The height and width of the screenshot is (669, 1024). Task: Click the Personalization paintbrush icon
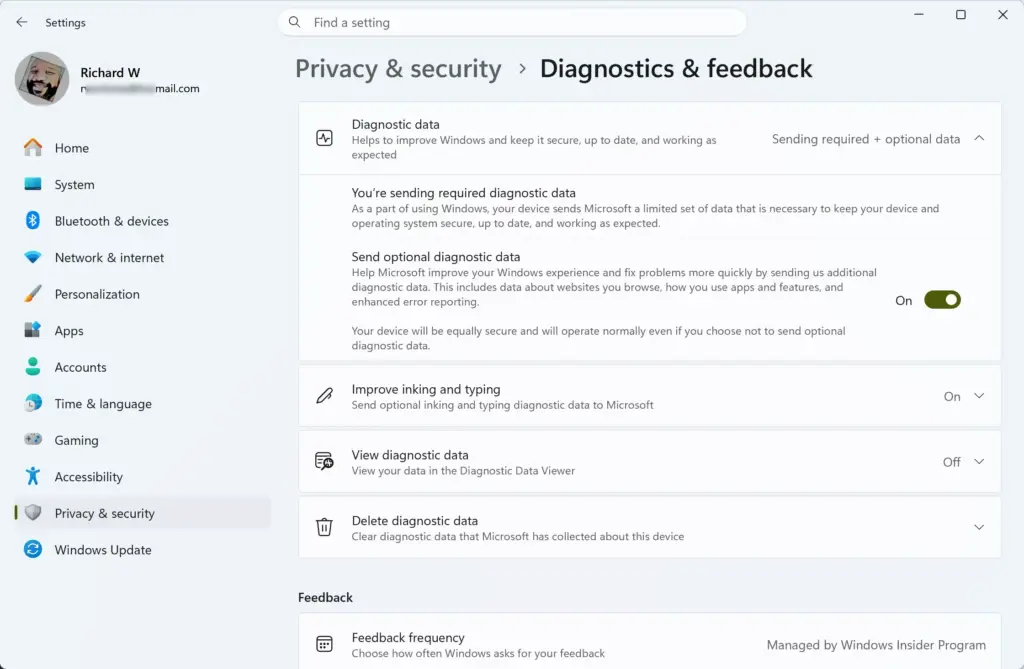[33, 294]
